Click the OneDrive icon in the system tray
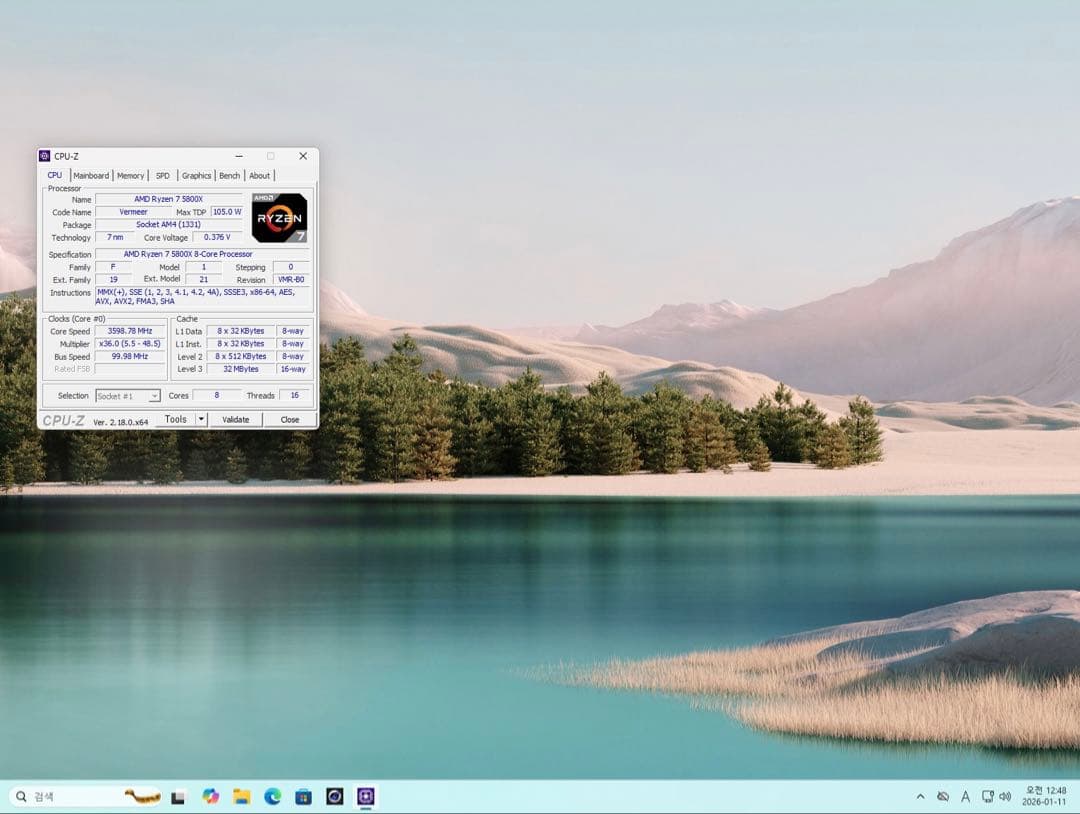Screen dimensions: 1080x814 point(943,796)
